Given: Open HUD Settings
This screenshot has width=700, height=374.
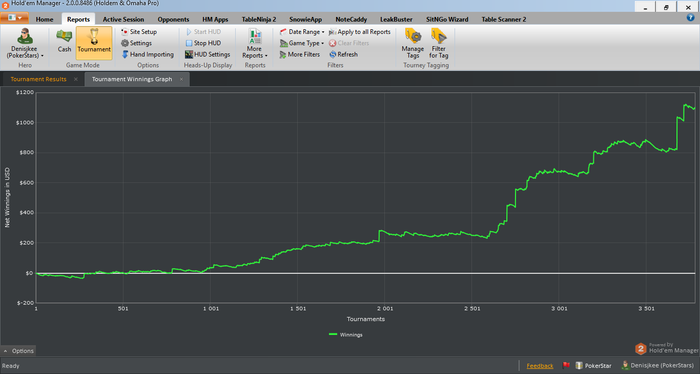Looking at the screenshot, I should click(208, 54).
